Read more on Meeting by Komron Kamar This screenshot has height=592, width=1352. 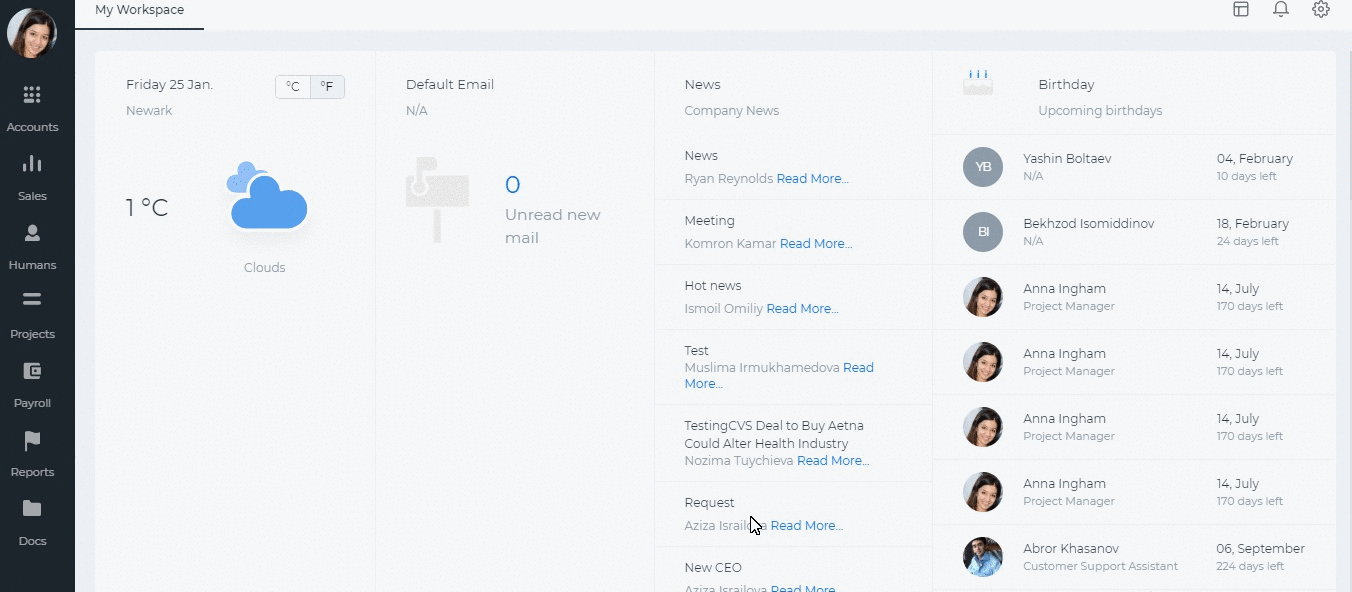(x=816, y=244)
